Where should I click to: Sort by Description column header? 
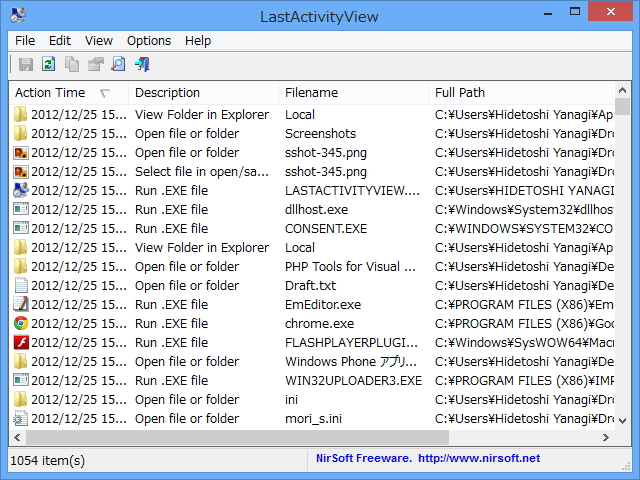(x=203, y=93)
